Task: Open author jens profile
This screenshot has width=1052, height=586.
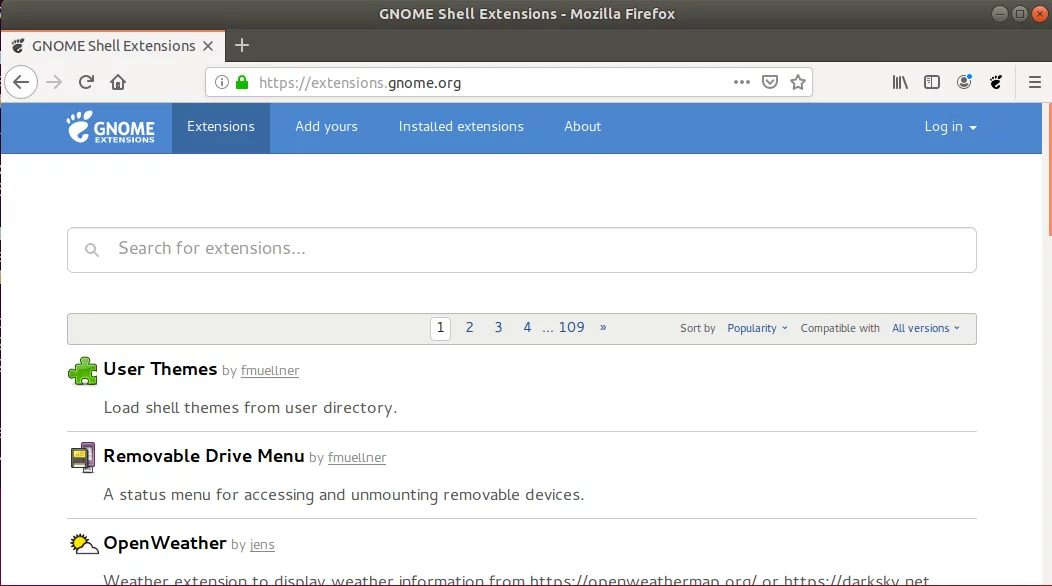Action: click(x=262, y=544)
